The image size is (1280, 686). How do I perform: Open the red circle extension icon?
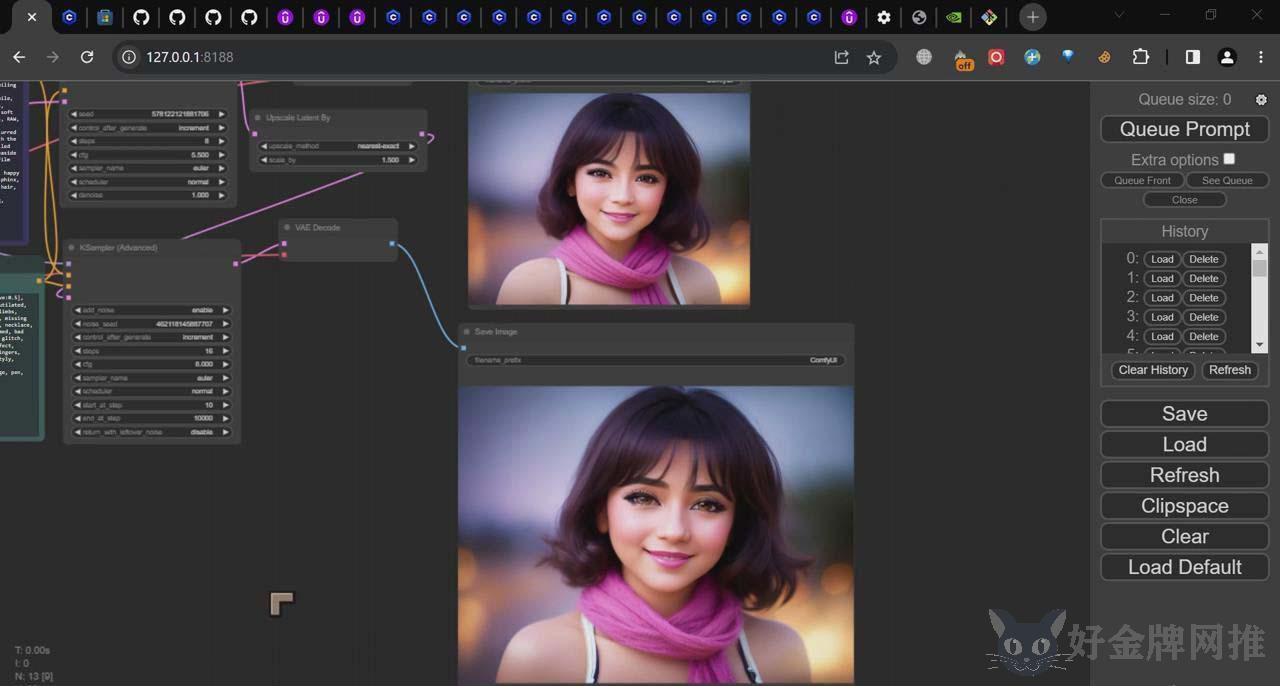(996, 57)
